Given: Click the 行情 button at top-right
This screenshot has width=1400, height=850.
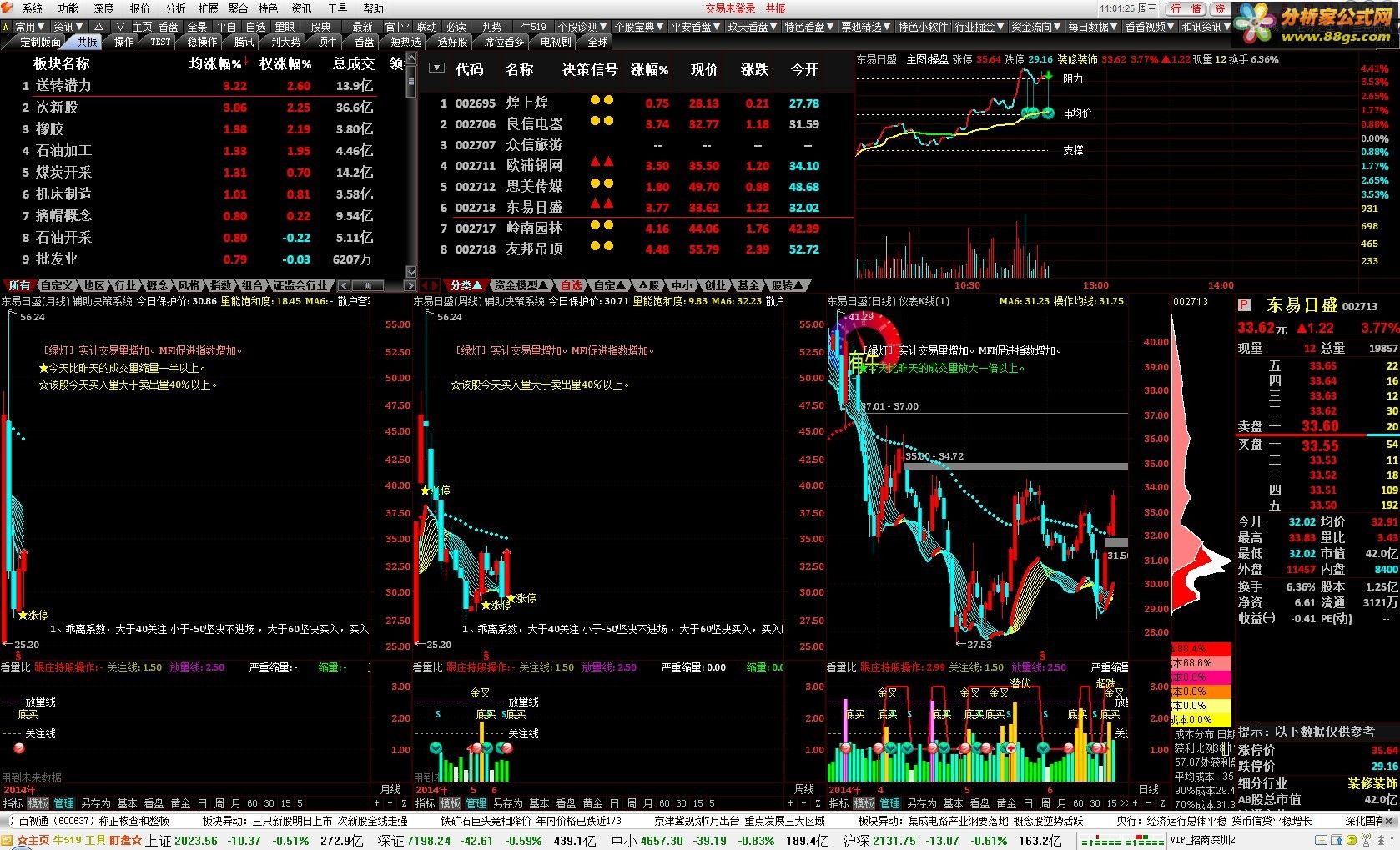Looking at the screenshot, I should pyautogui.click(x=1186, y=8).
